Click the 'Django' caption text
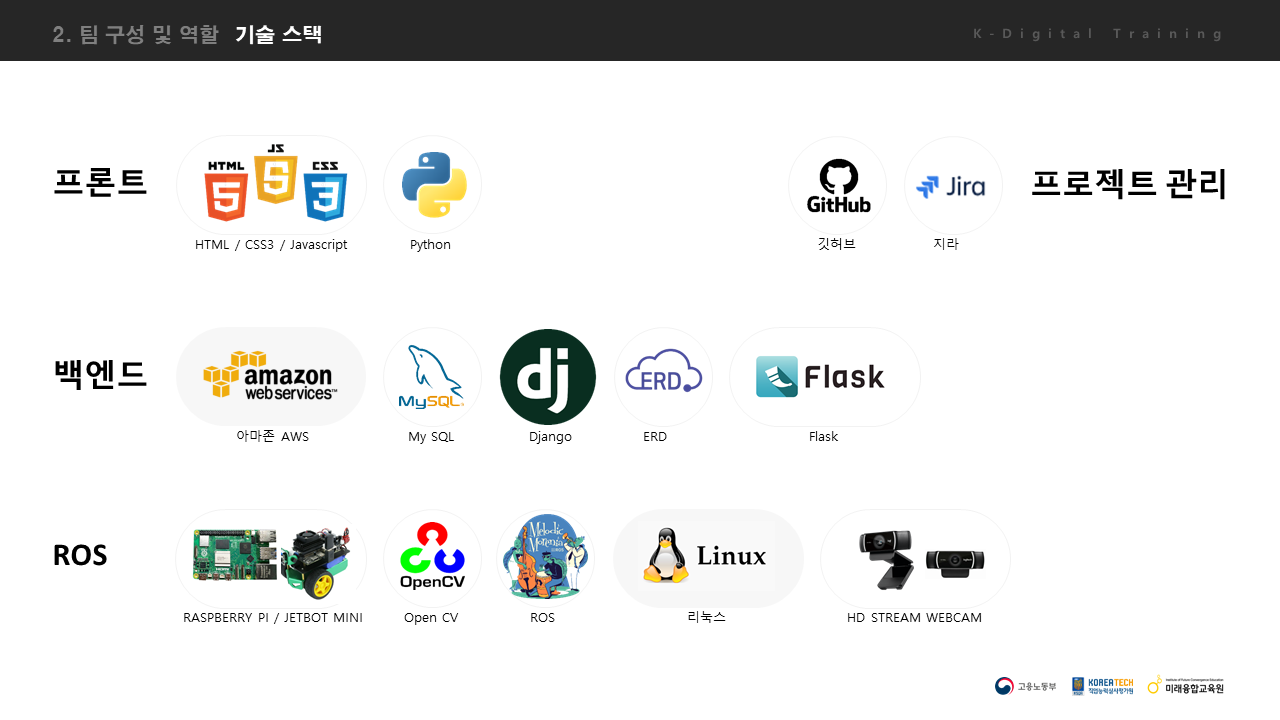 tap(550, 437)
